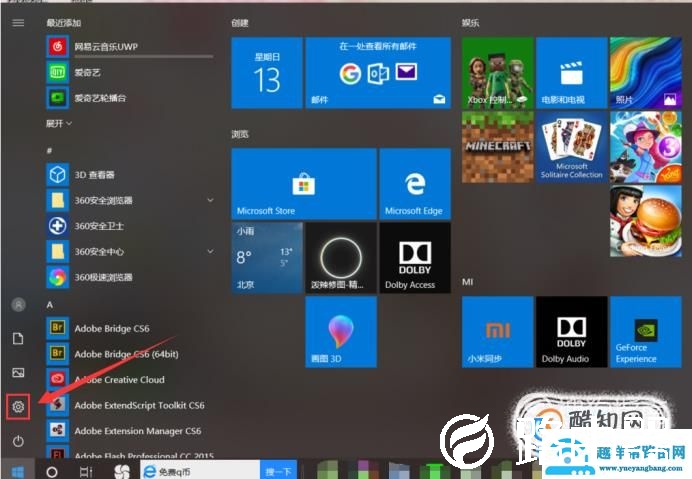Select the 创建 tile group header

tap(240, 23)
